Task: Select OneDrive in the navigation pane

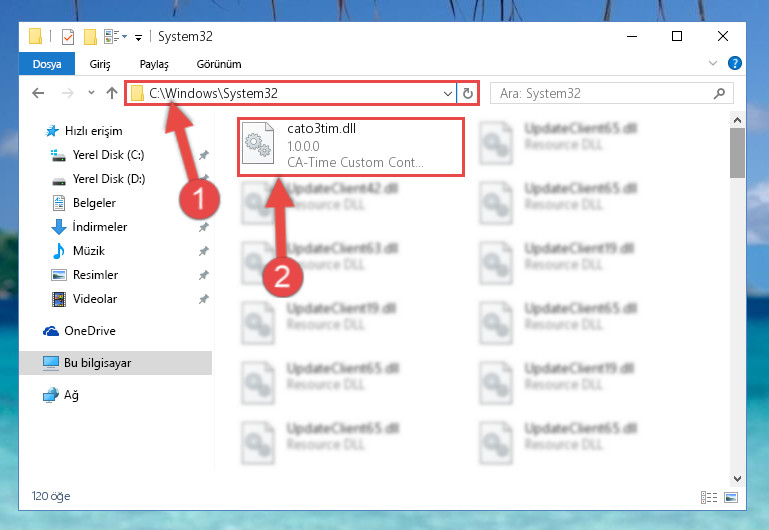Action: [x=79, y=331]
